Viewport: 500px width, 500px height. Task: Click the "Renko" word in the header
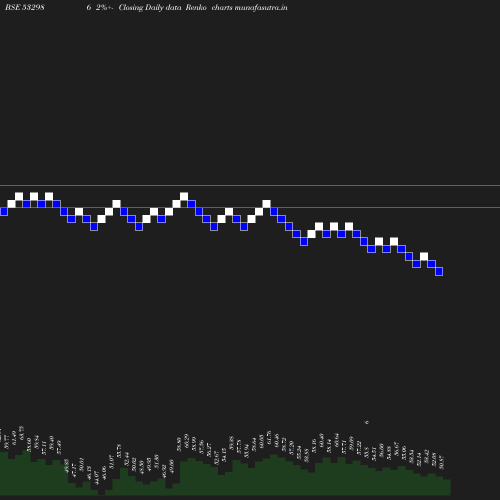tap(196, 7)
